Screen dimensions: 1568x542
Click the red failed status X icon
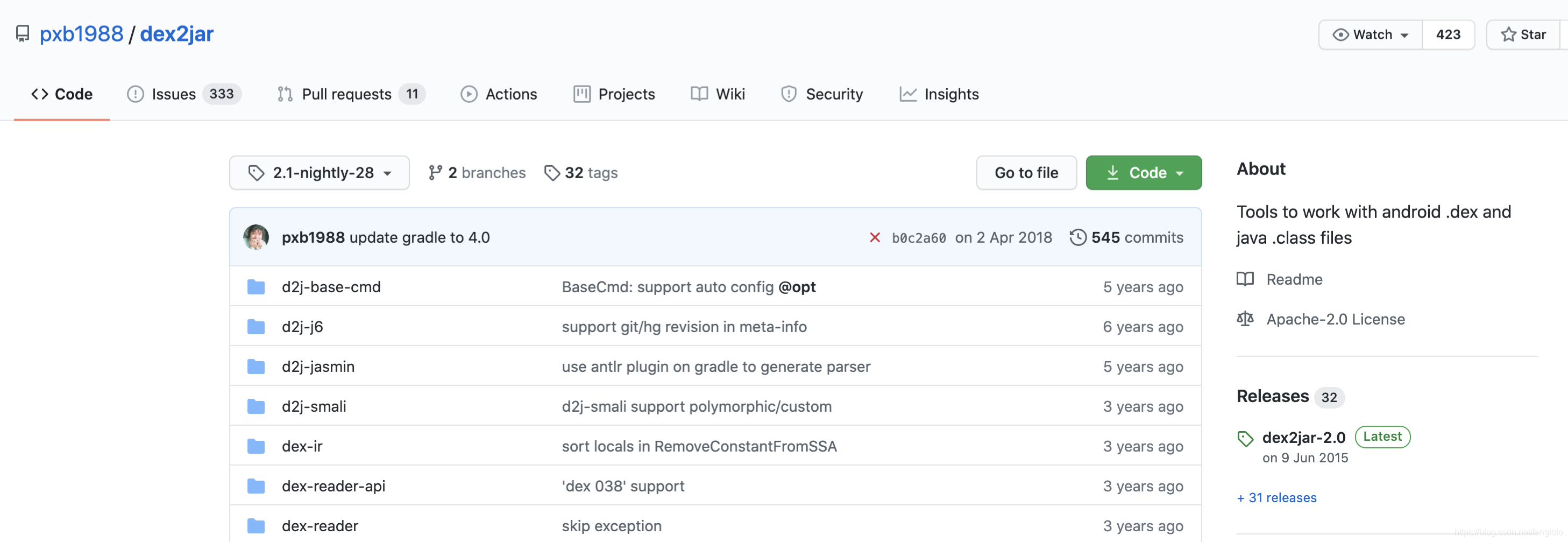pyautogui.click(x=875, y=237)
